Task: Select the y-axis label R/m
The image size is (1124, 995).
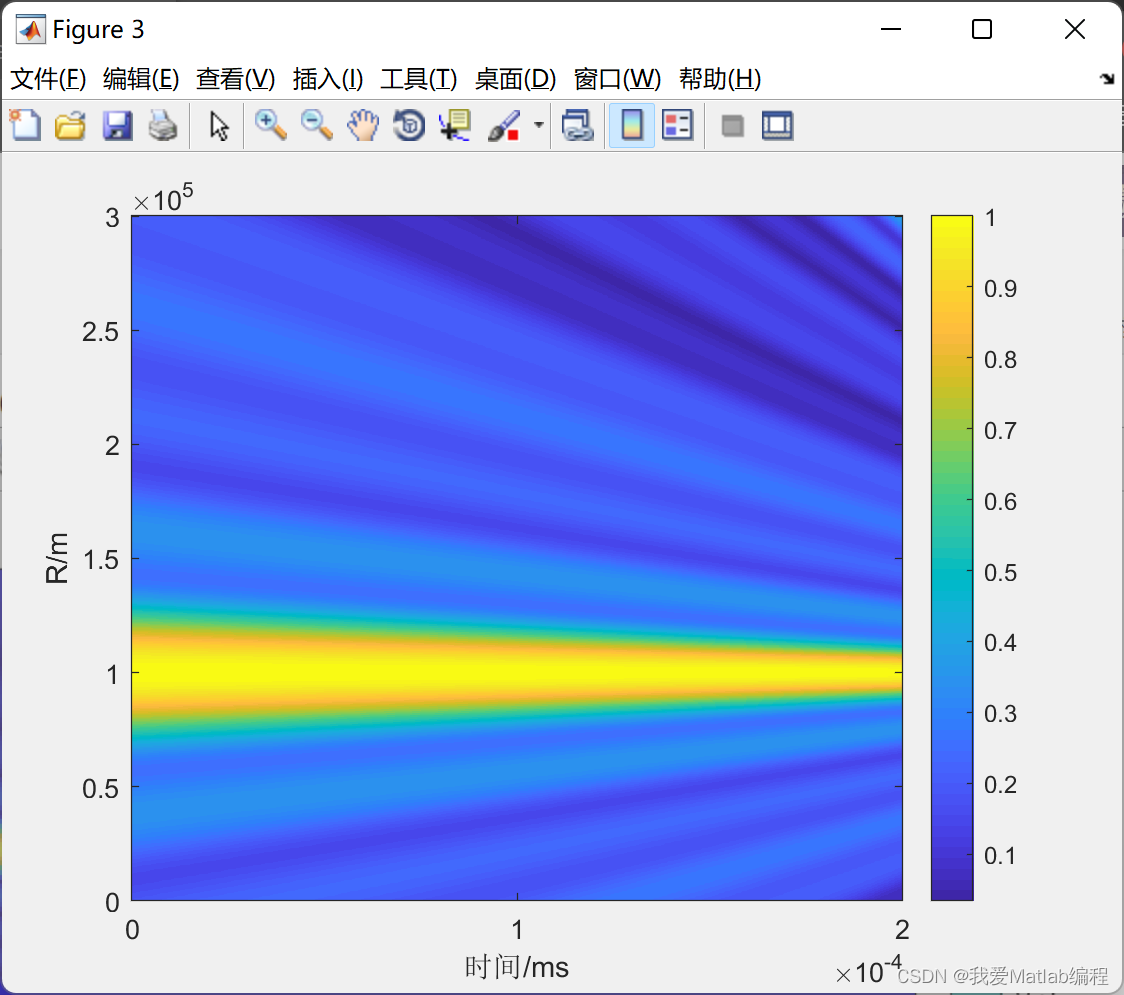Action: [57, 558]
